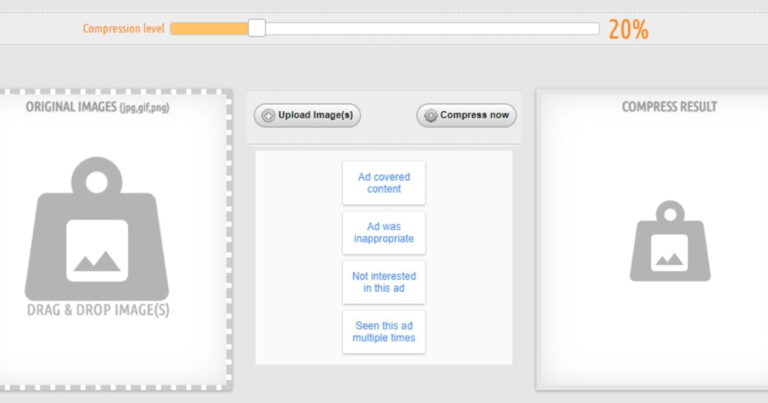The width and height of the screenshot is (768, 403).
Task: Choose 'Ad was inappropriate' feedback option
Action: 383,232
